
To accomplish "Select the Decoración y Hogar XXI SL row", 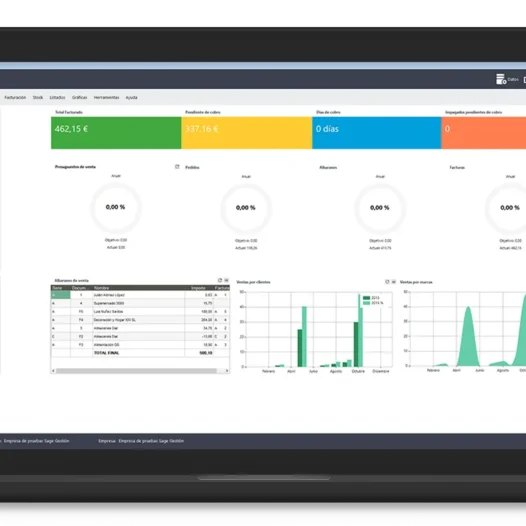I will pyautogui.click(x=140, y=320).
